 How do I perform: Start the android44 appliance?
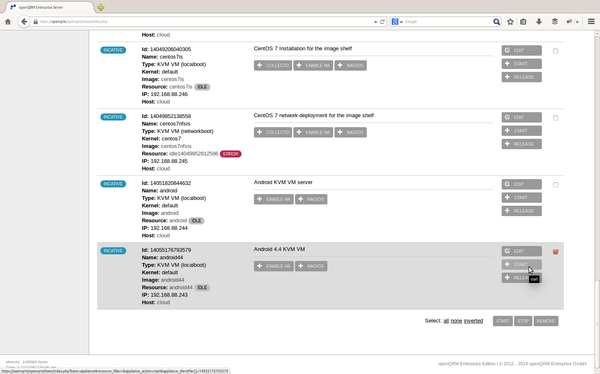[x=522, y=265]
